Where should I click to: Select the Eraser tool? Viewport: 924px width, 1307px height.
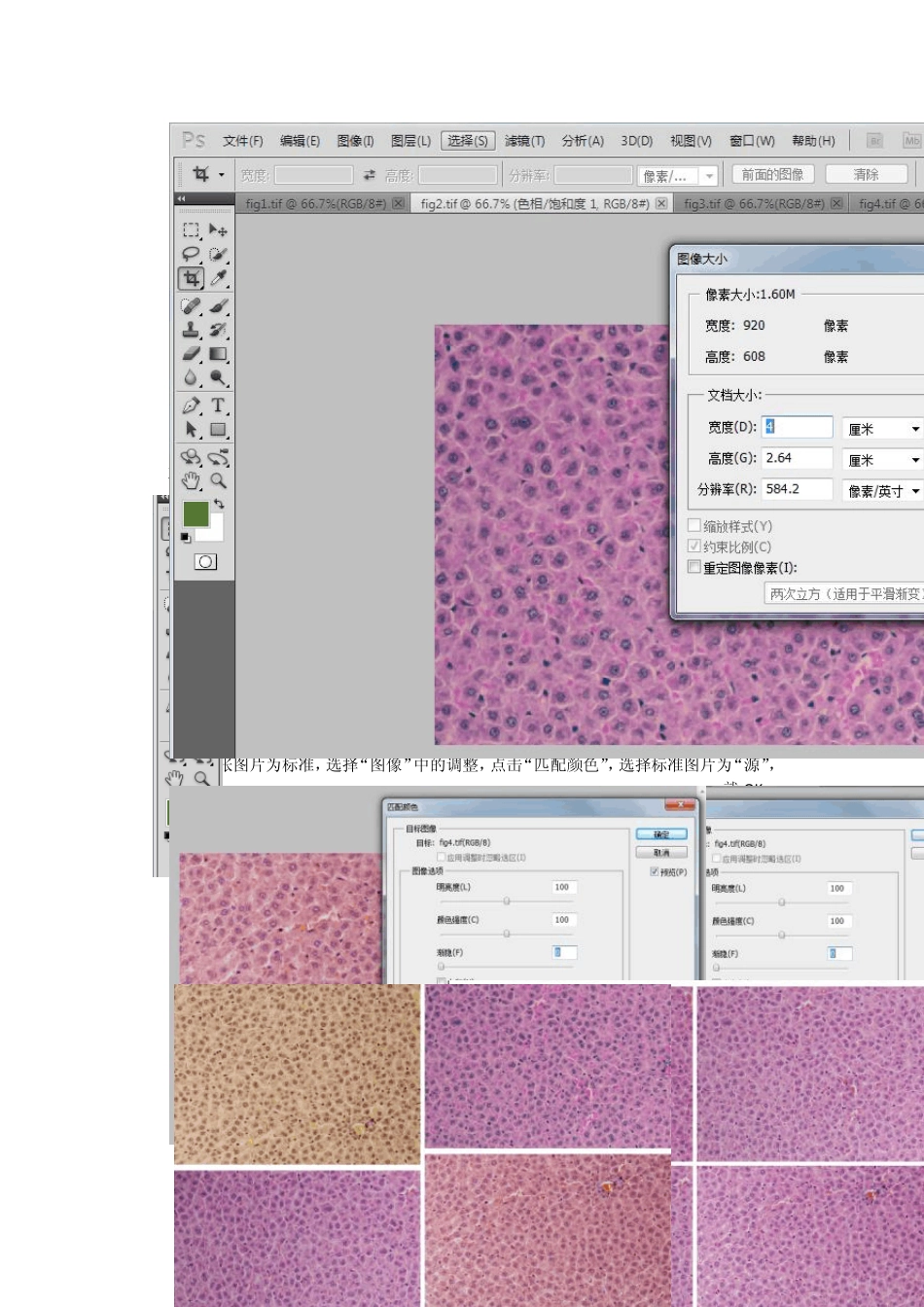(x=191, y=354)
